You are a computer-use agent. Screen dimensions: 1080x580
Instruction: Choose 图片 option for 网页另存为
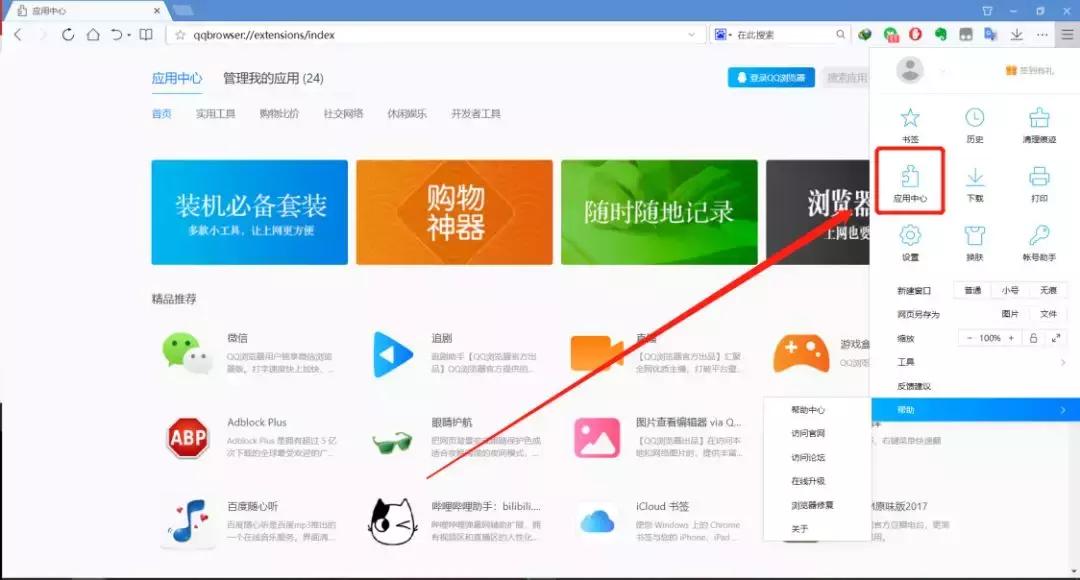click(x=1010, y=314)
